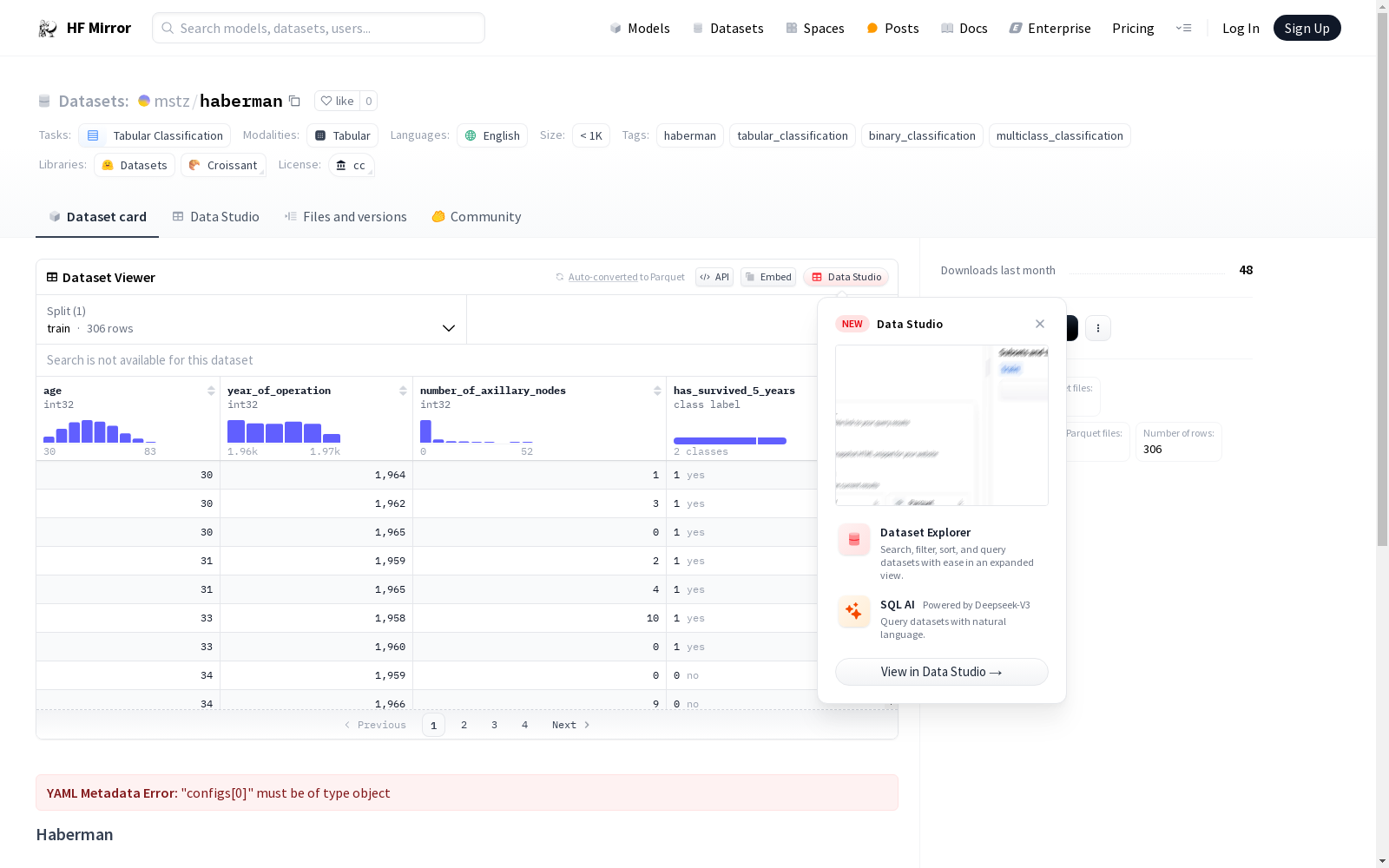Copy the dataset name with copy icon
The height and width of the screenshot is (868, 1389).
pyautogui.click(x=294, y=101)
